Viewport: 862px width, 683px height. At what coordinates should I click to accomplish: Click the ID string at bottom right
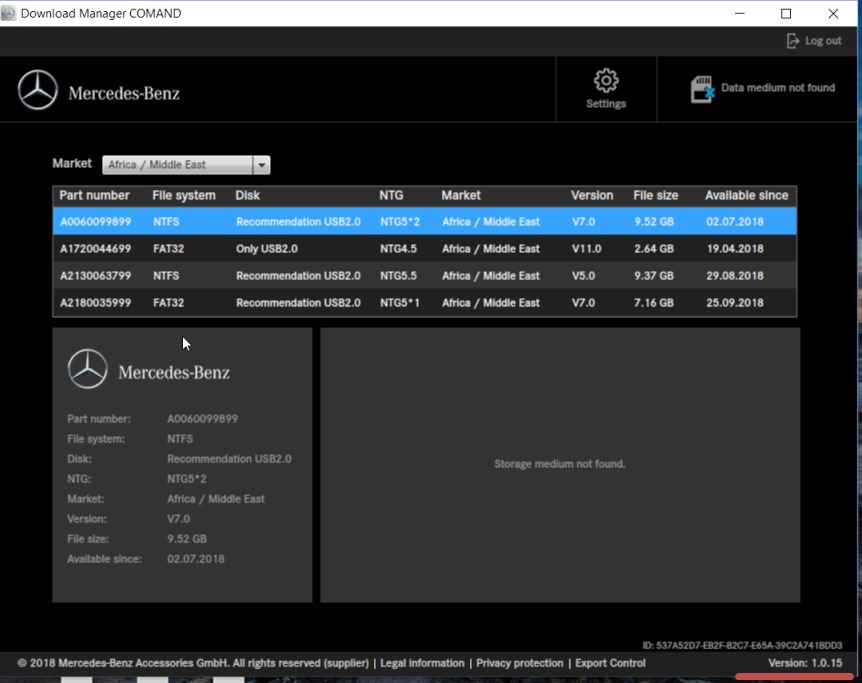coord(742,645)
